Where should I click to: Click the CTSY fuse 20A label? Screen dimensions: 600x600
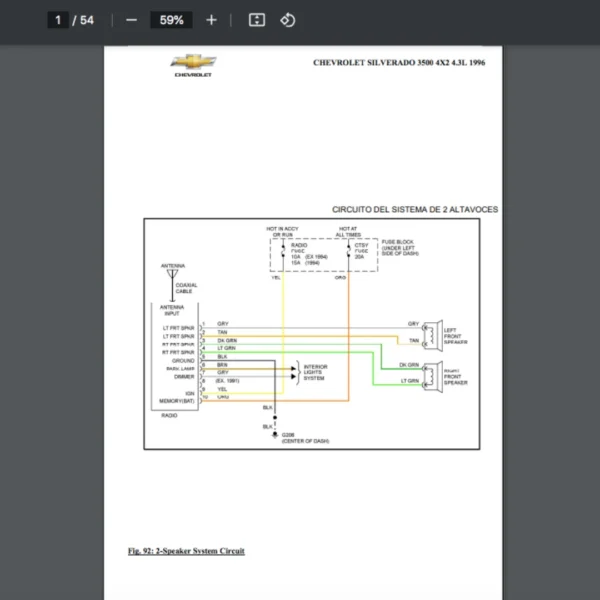(x=360, y=251)
